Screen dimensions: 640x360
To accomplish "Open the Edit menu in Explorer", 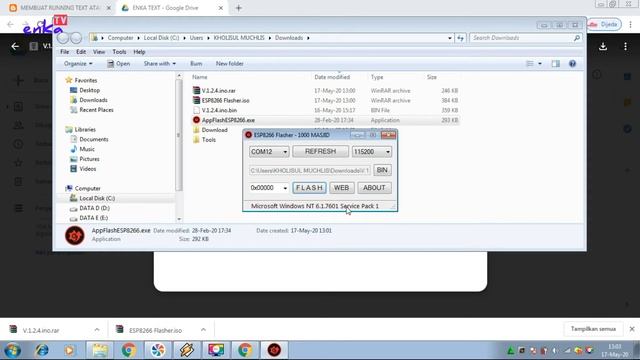I will pyautogui.click(x=81, y=52).
